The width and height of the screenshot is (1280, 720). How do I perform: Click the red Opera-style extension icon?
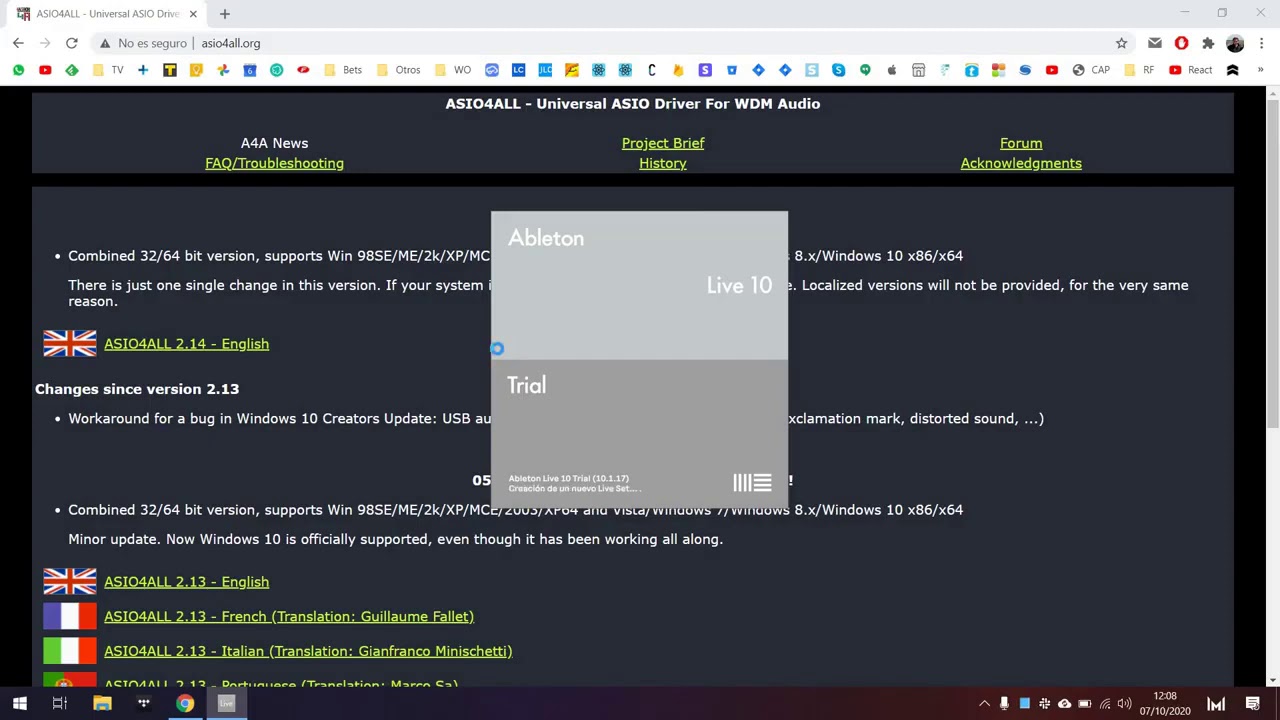(1181, 43)
